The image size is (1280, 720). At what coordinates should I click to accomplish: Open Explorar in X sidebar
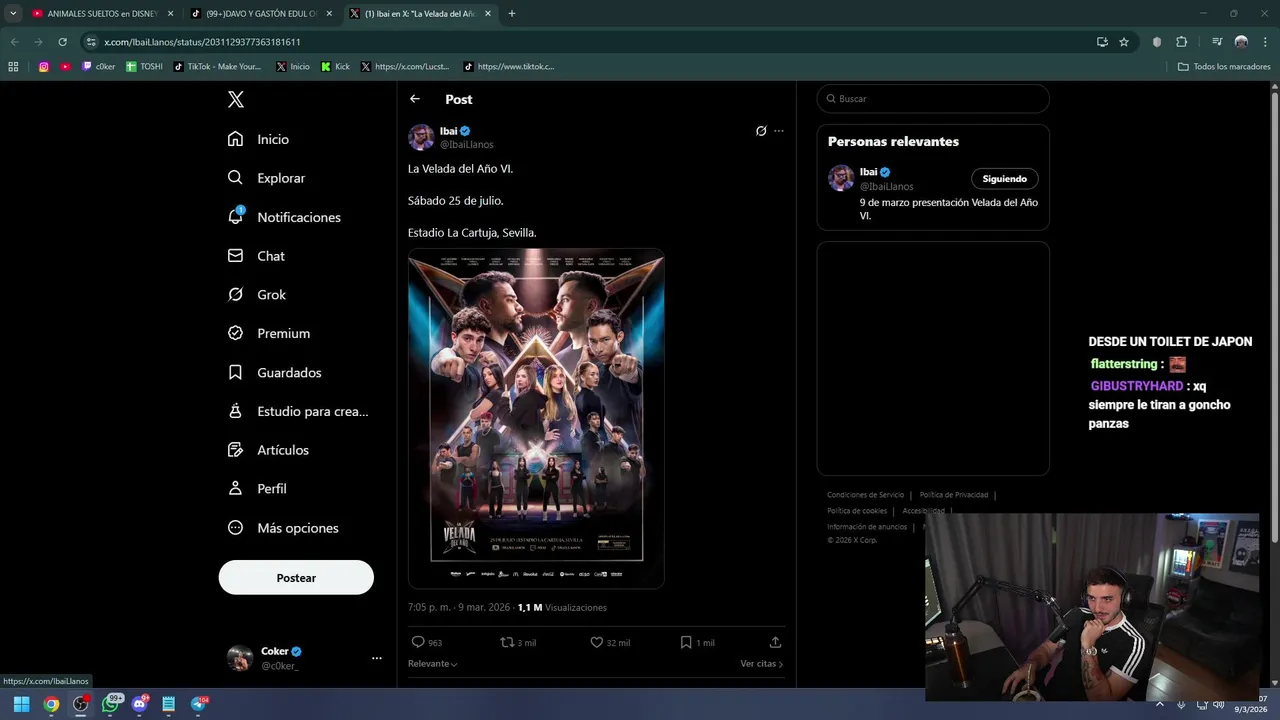click(x=267, y=178)
